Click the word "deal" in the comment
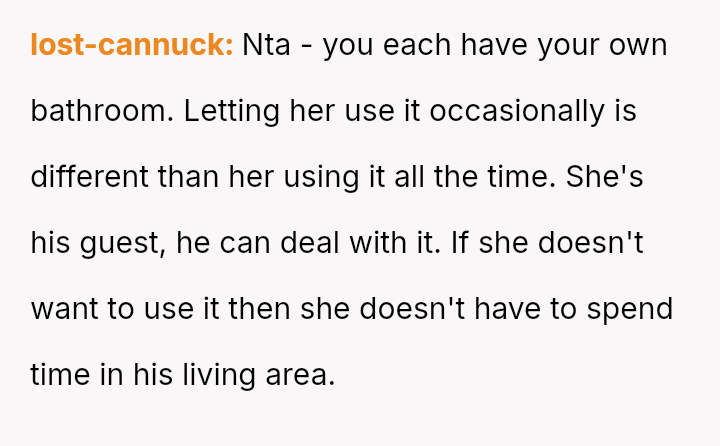720x446 pixels. point(338,243)
